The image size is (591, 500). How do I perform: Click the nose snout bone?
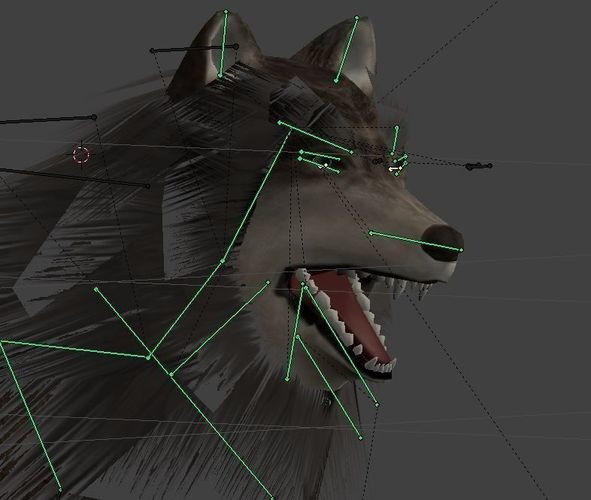tap(416, 241)
